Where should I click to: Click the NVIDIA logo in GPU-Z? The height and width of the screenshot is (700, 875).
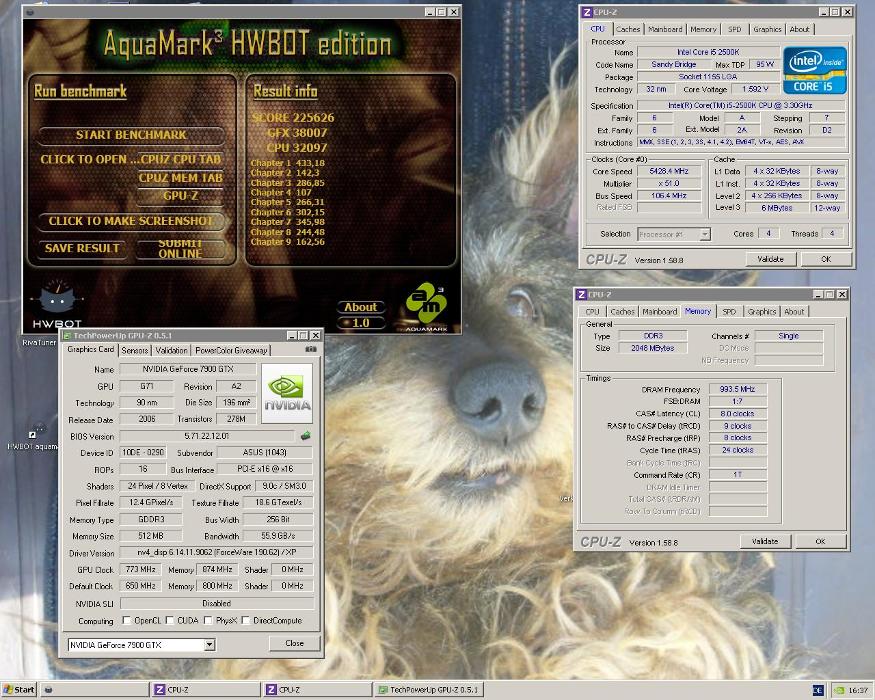[x=287, y=393]
